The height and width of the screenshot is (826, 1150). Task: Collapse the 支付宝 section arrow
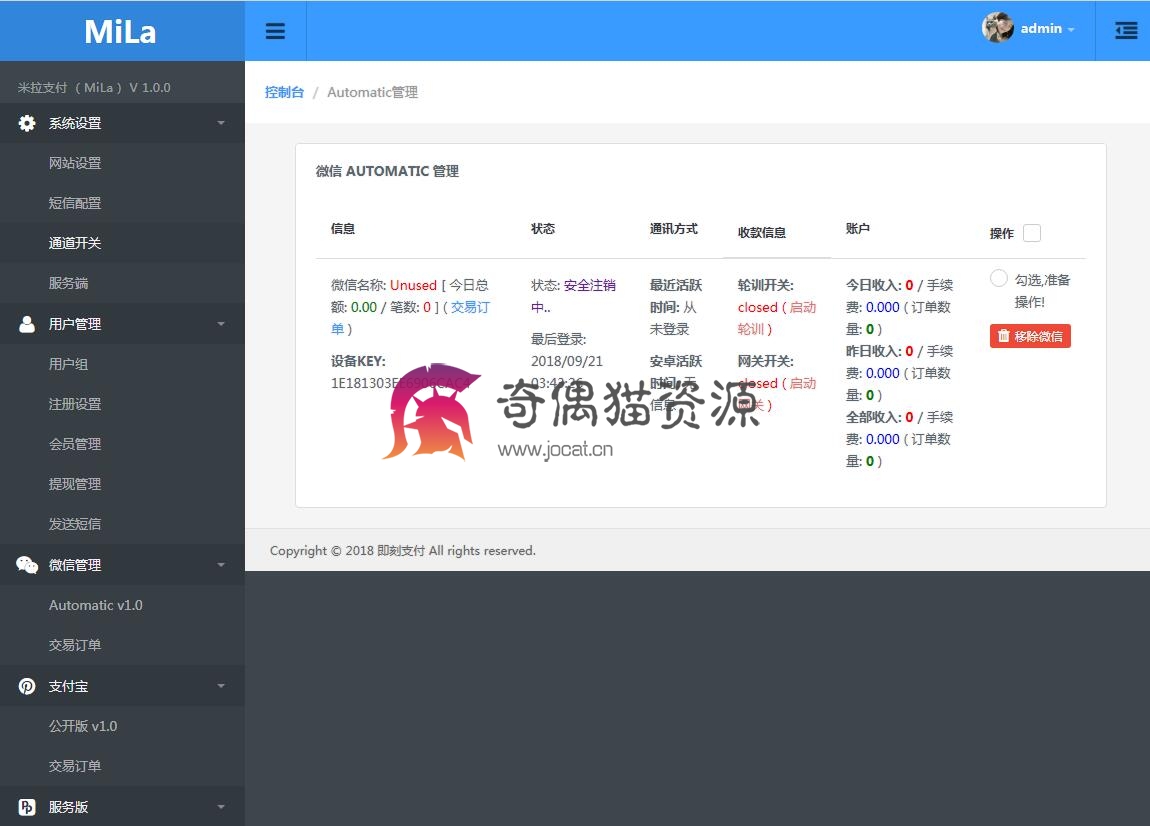(x=221, y=686)
